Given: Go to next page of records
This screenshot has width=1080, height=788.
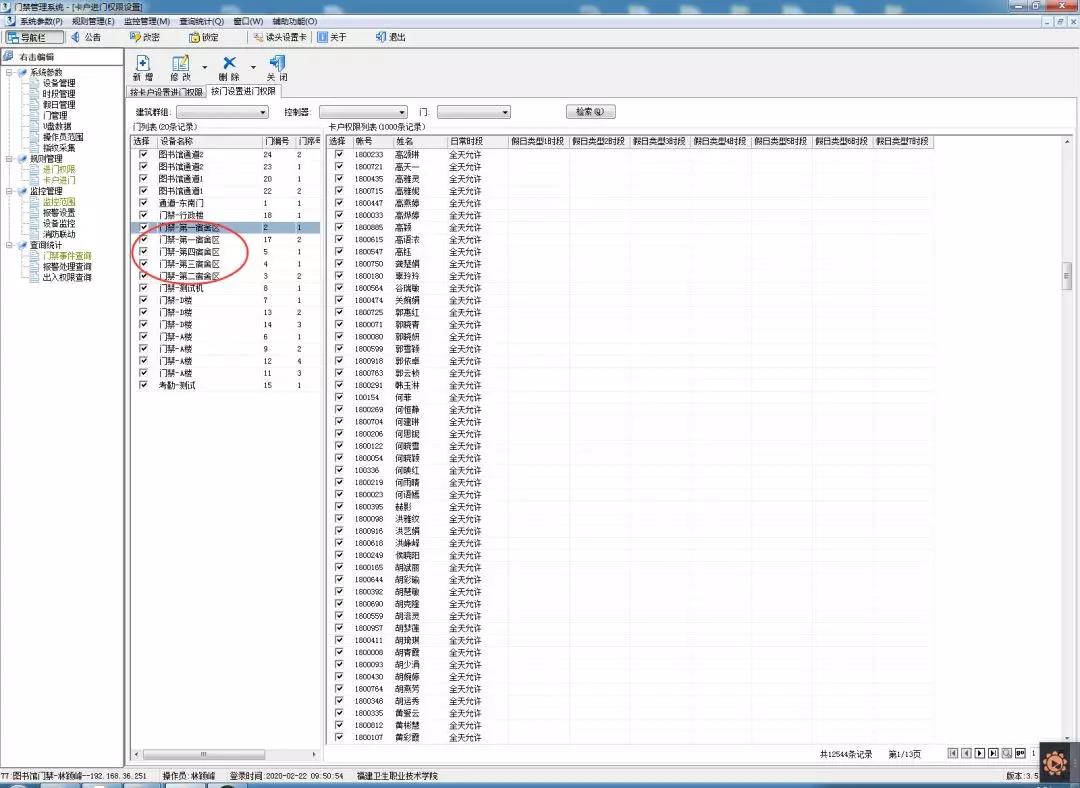Looking at the screenshot, I should [x=980, y=753].
